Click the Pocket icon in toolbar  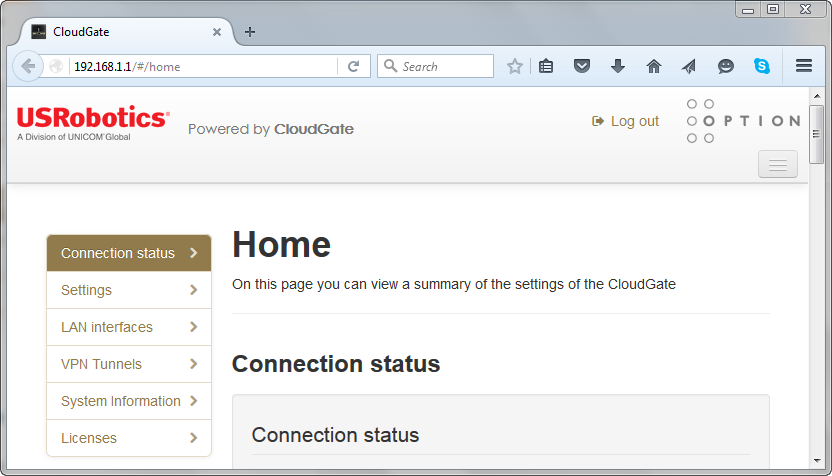(582, 66)
